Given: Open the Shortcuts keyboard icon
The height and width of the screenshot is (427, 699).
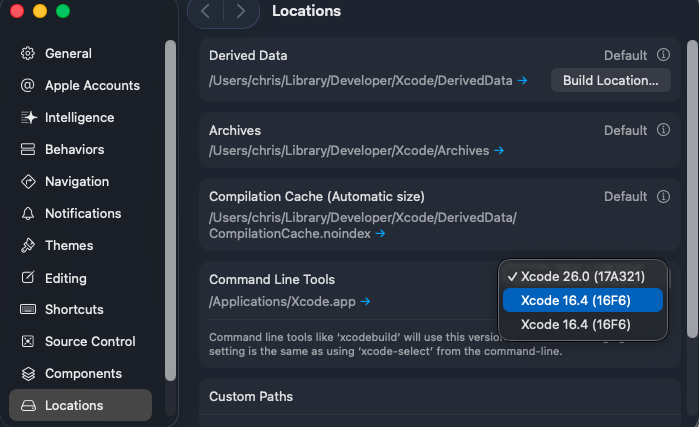Looking at the screenshot, I should [x=28, y=309].
